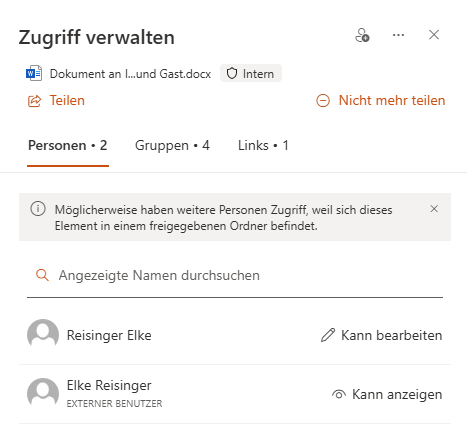Switch to the Gruppen tab

[172, 146]
